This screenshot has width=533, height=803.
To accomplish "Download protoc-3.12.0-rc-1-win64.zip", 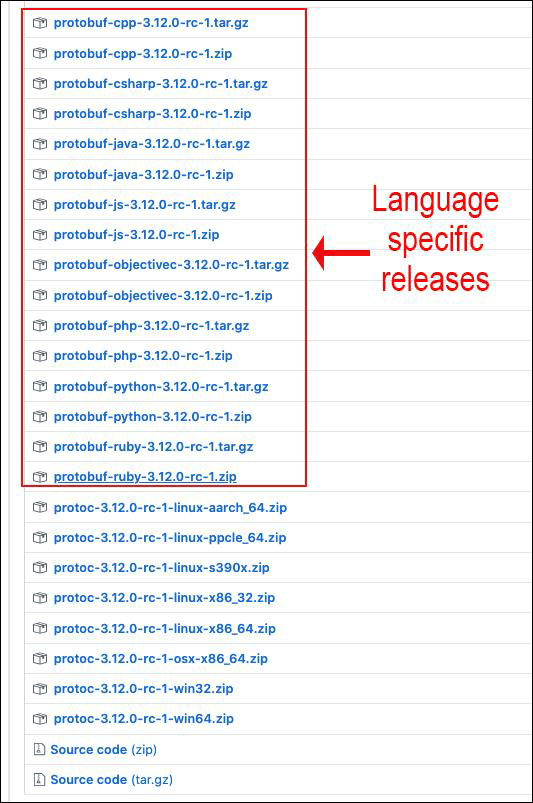I will point(144,719).
